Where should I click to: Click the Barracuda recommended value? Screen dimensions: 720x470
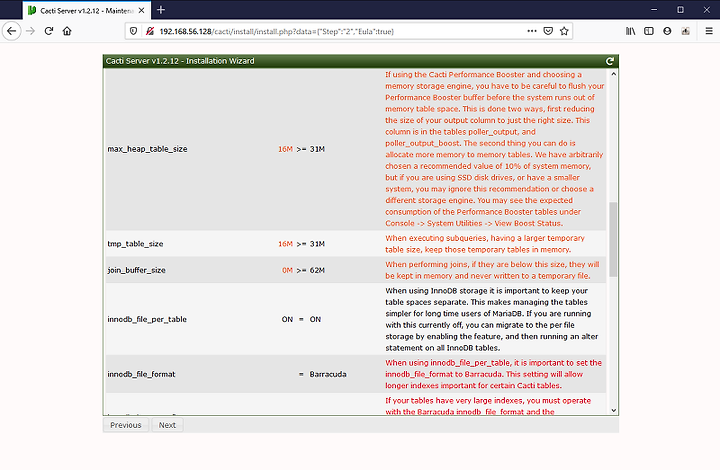click(328, 375)
